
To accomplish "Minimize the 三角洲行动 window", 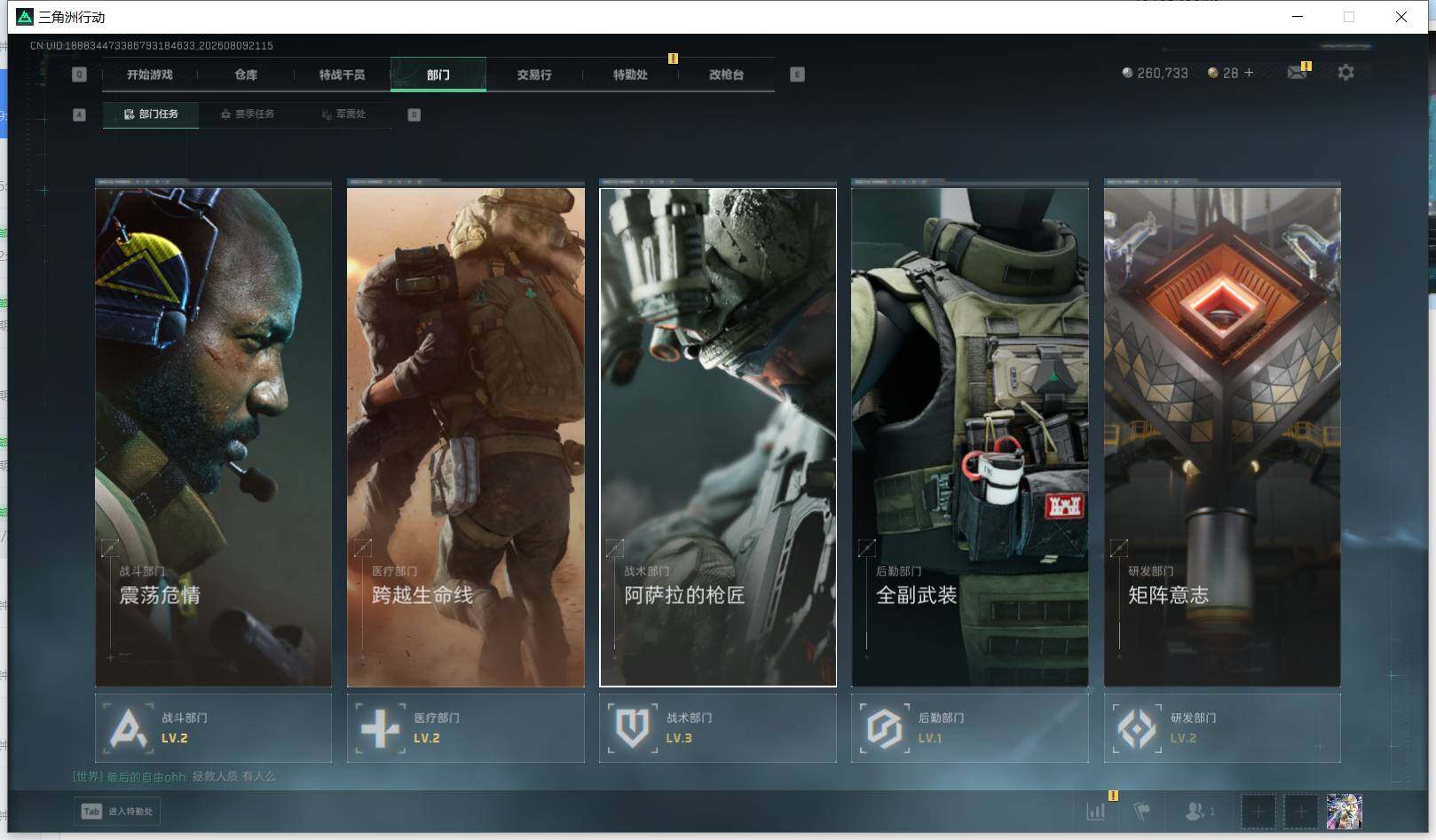I will tap(1298, 17).
